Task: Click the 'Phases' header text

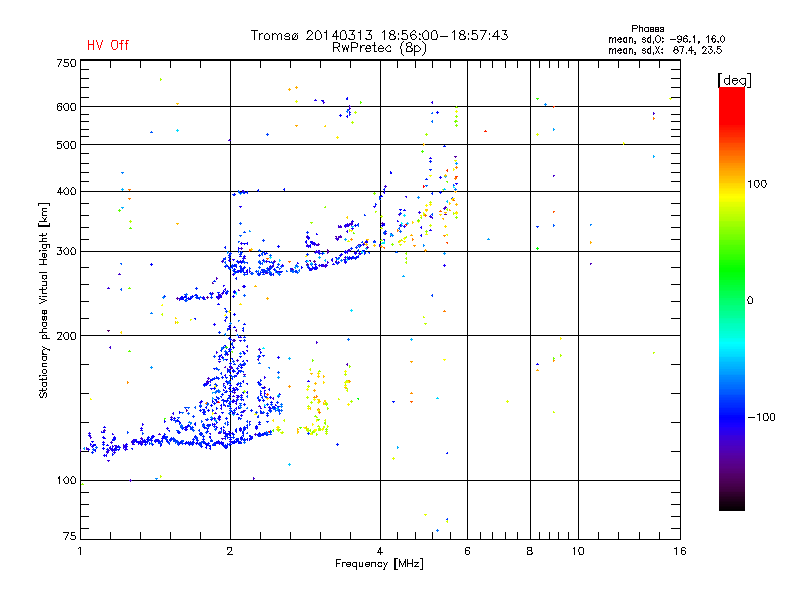Action: (647, 29)
